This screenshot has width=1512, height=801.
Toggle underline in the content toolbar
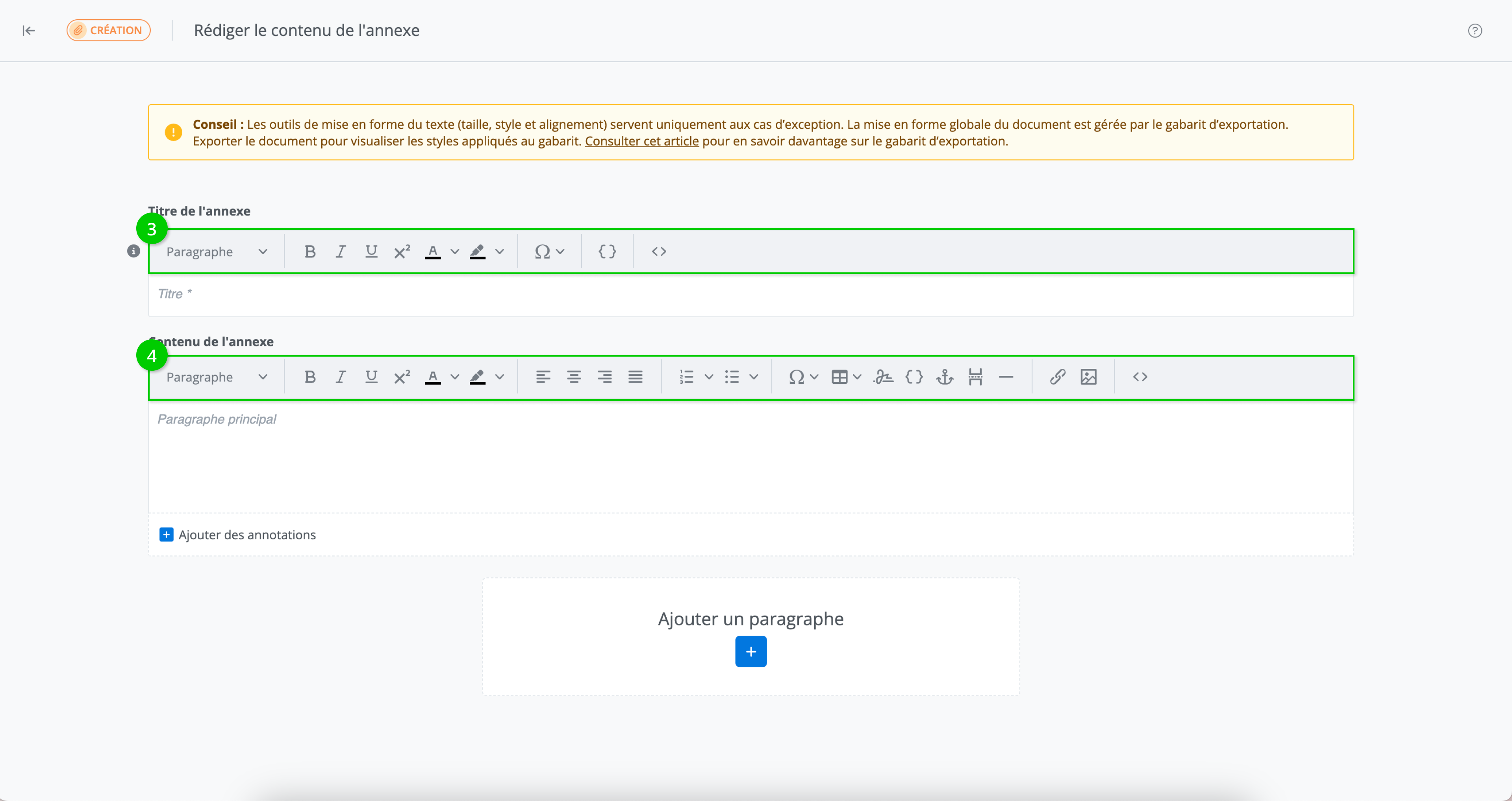click(371, 377)
